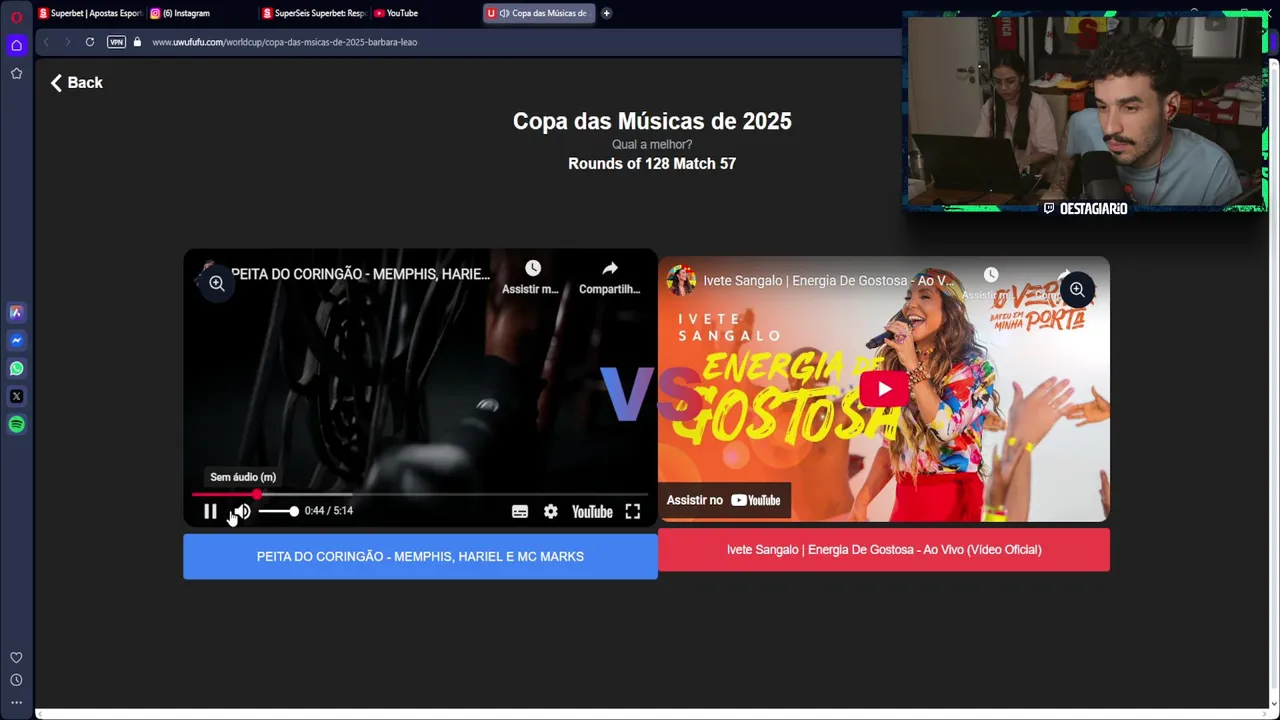The width and height of the screenshot is (1280, 720).
Task: Open WhatsApp in the sidebar
Action: [x=16, y=368]
